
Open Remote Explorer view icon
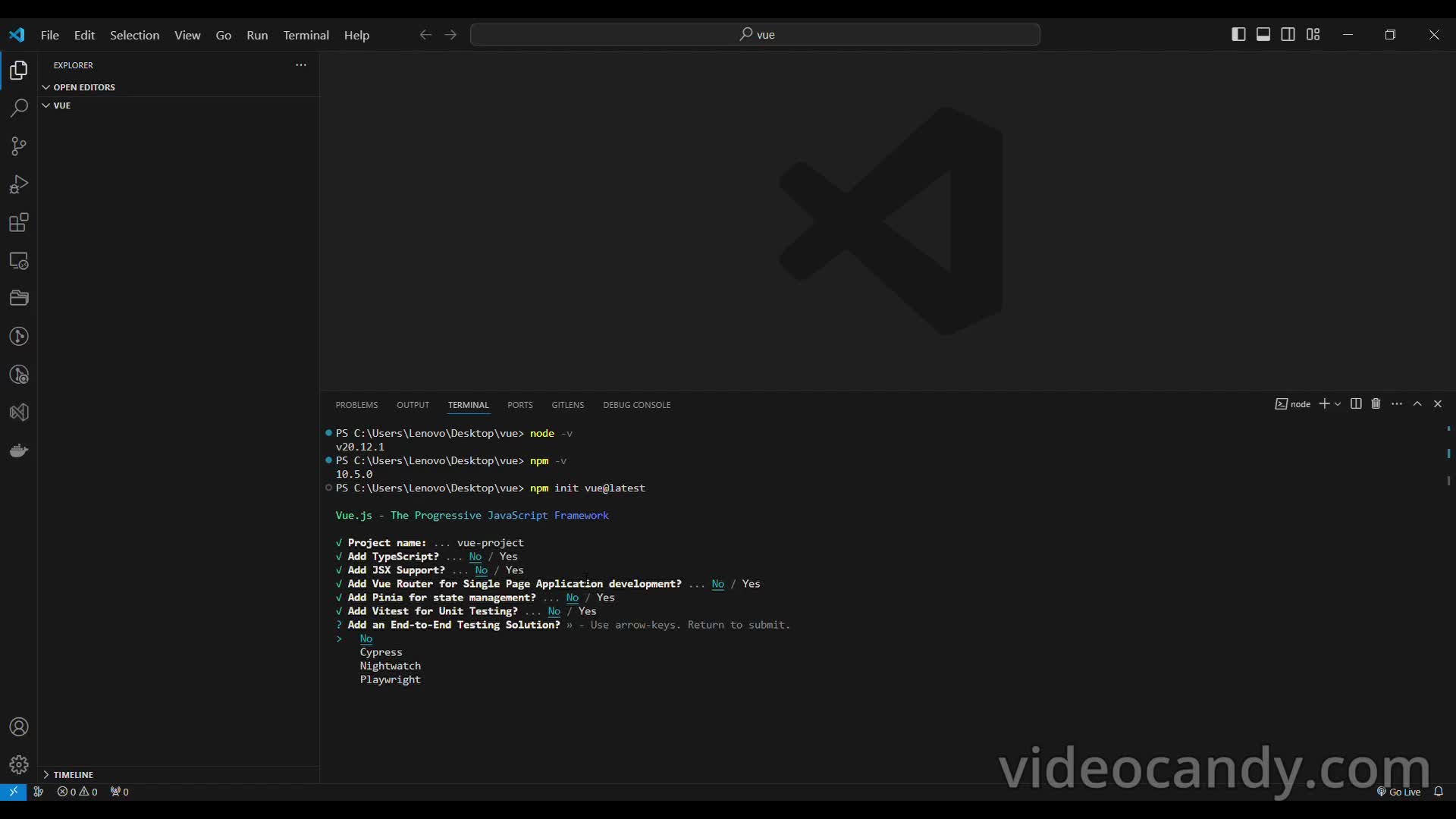pyautogui.click(x=19, y=261)
